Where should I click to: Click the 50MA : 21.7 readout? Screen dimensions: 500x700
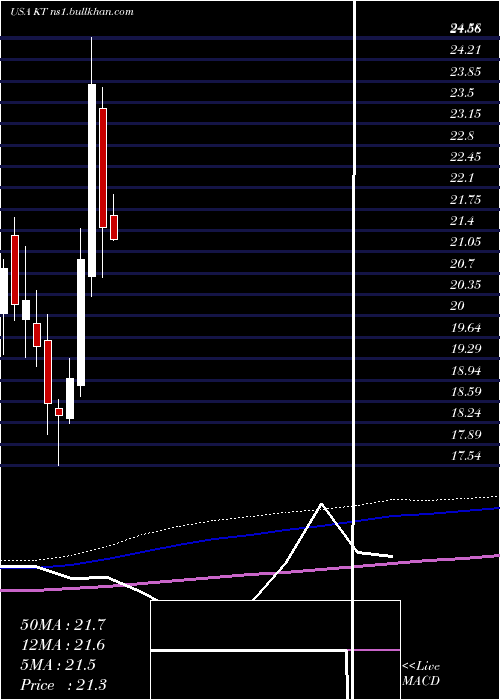[x=63, y=625]
